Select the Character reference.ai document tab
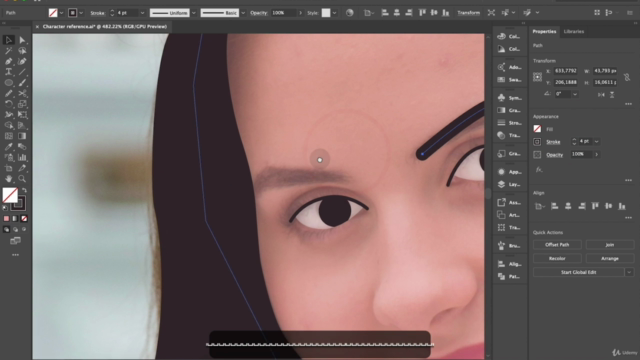The height and width of the screenshot is (360, 640). click(104, 27)
